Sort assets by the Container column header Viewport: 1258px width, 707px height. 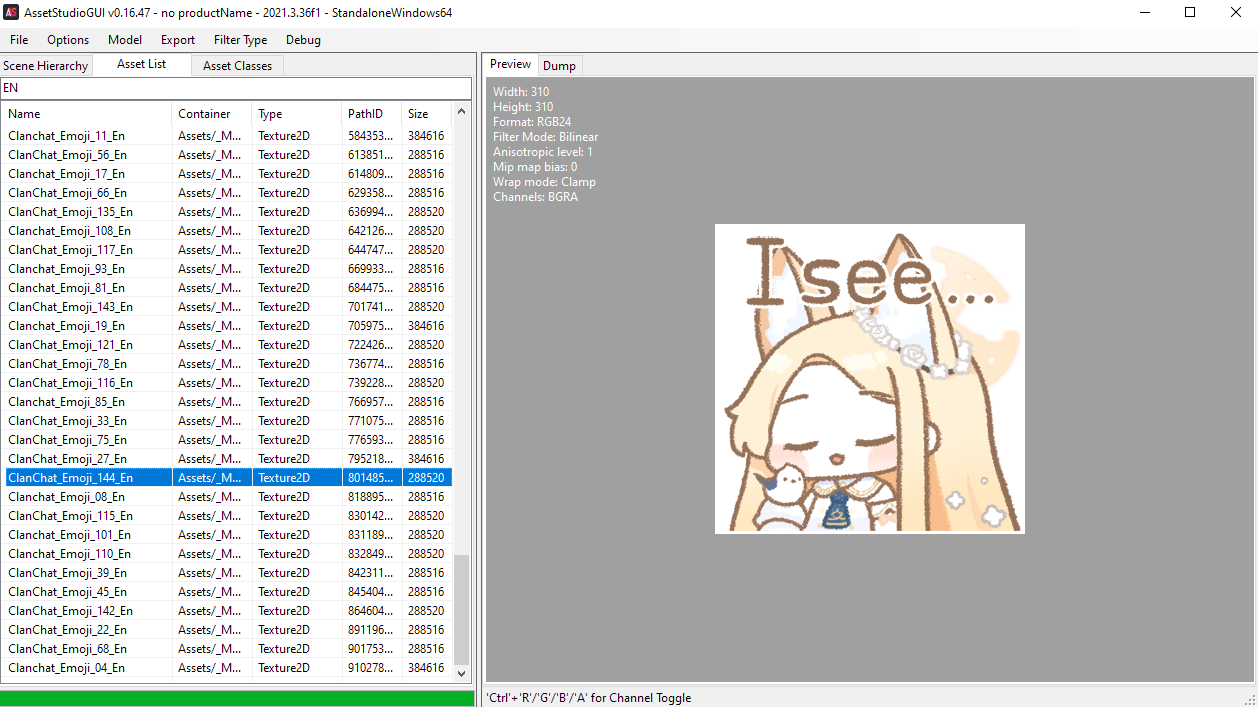[x=212, y=114]
